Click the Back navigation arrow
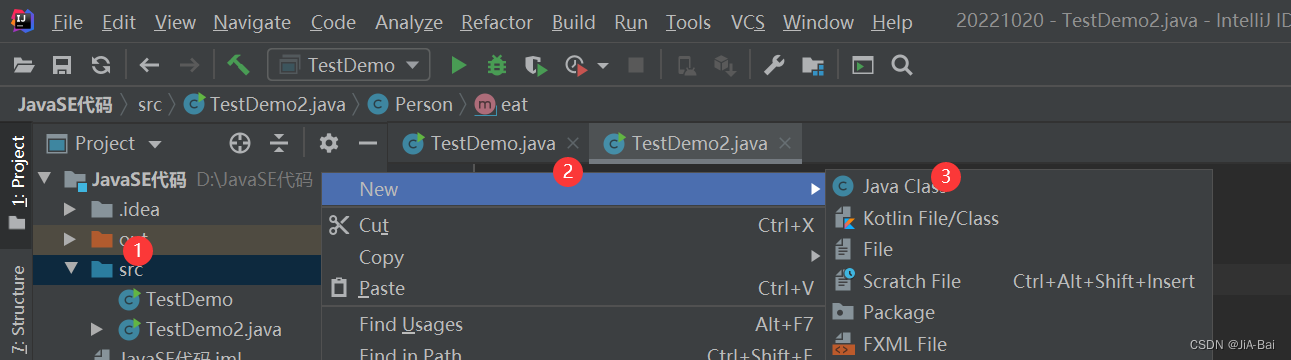This screenshot has width=1291, height=360. (x=149, y=66)
